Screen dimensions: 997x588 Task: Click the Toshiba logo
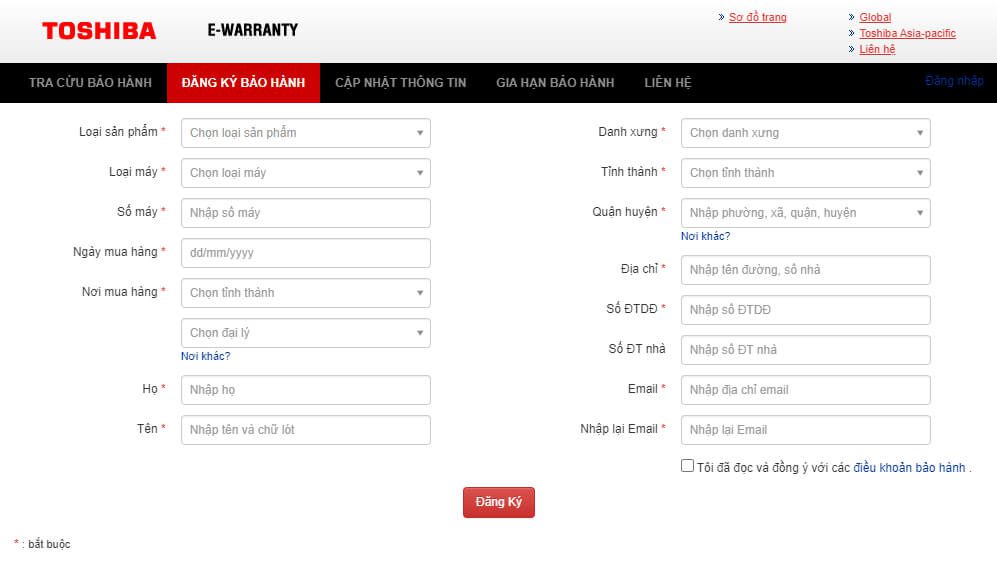tap(99, 31)
